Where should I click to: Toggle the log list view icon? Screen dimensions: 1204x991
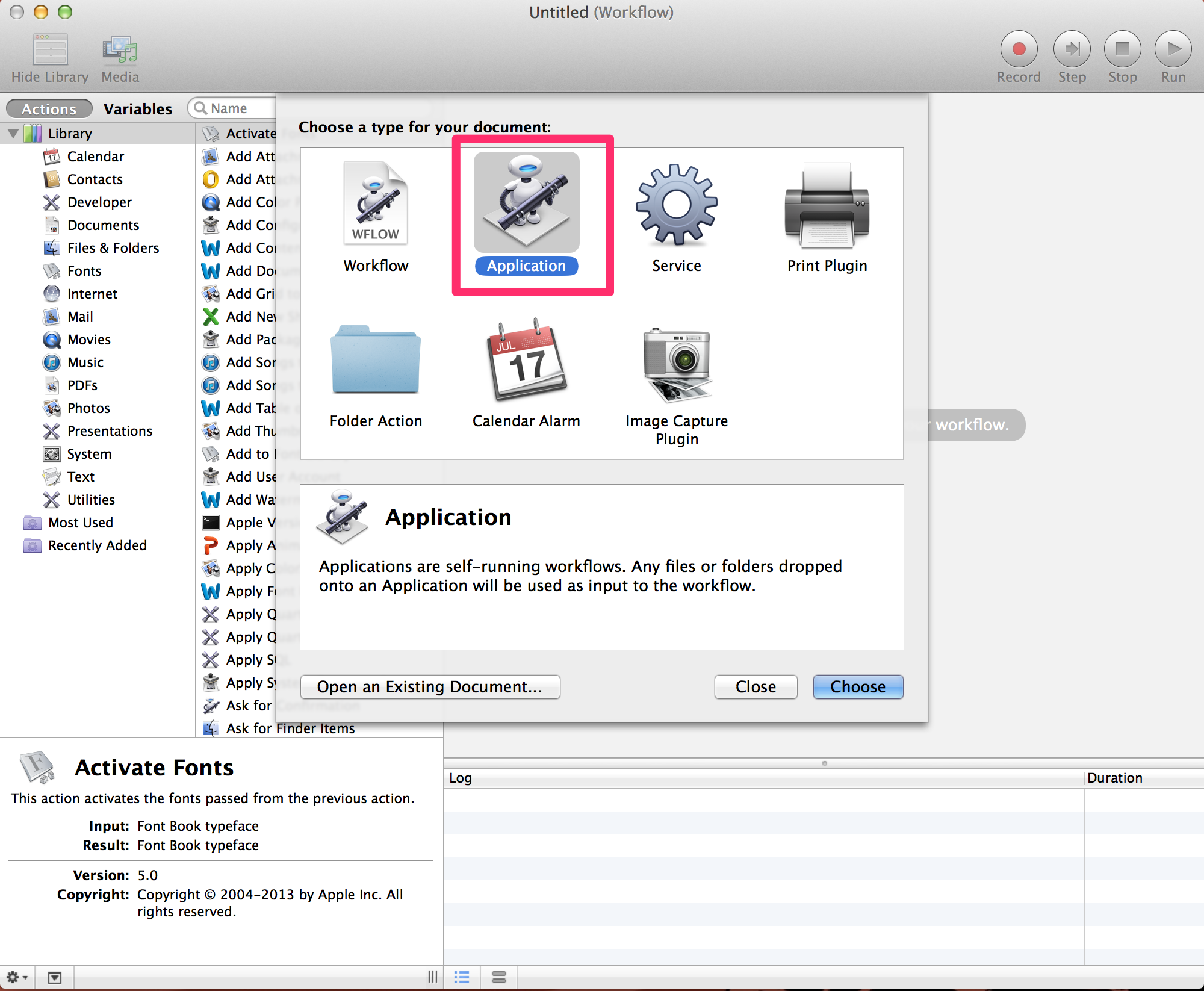(462, 977)
